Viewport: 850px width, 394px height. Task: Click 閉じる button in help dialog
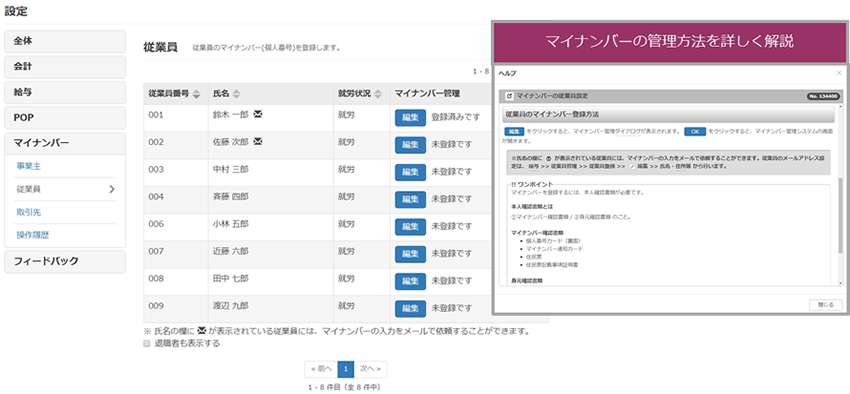point(826,305)
